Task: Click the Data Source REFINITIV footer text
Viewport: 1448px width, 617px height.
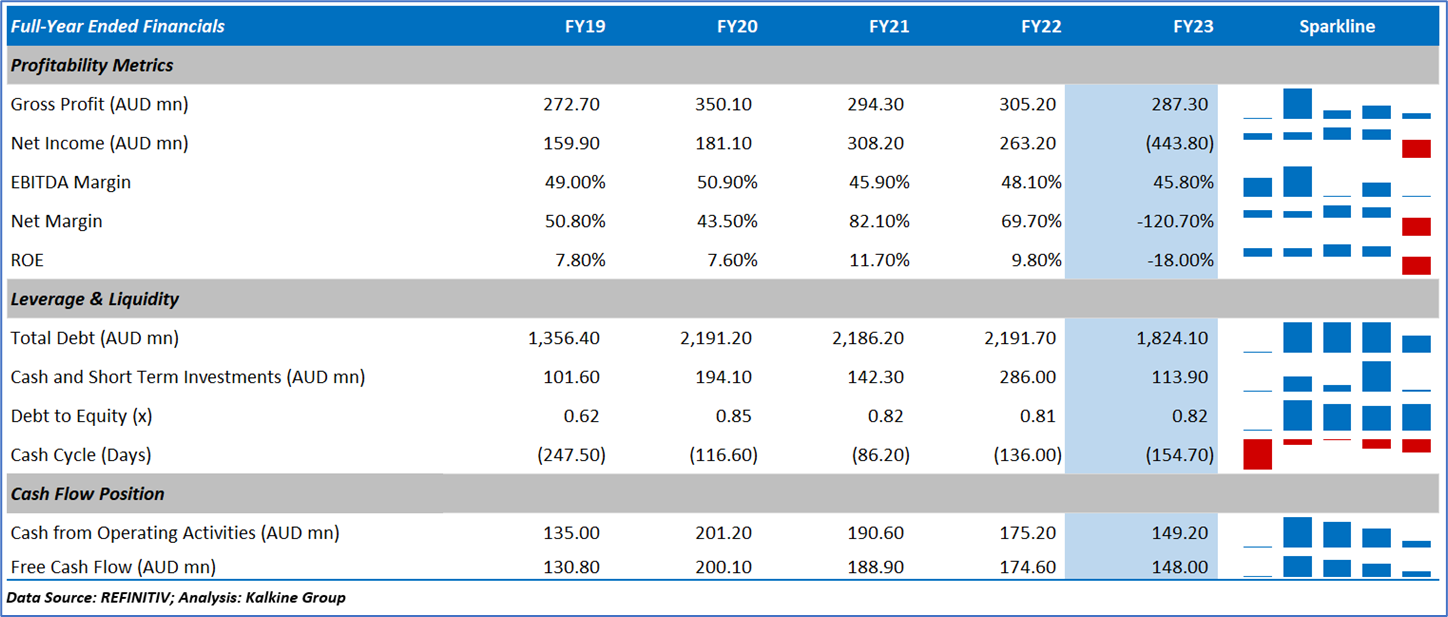Action: [176, 598]
